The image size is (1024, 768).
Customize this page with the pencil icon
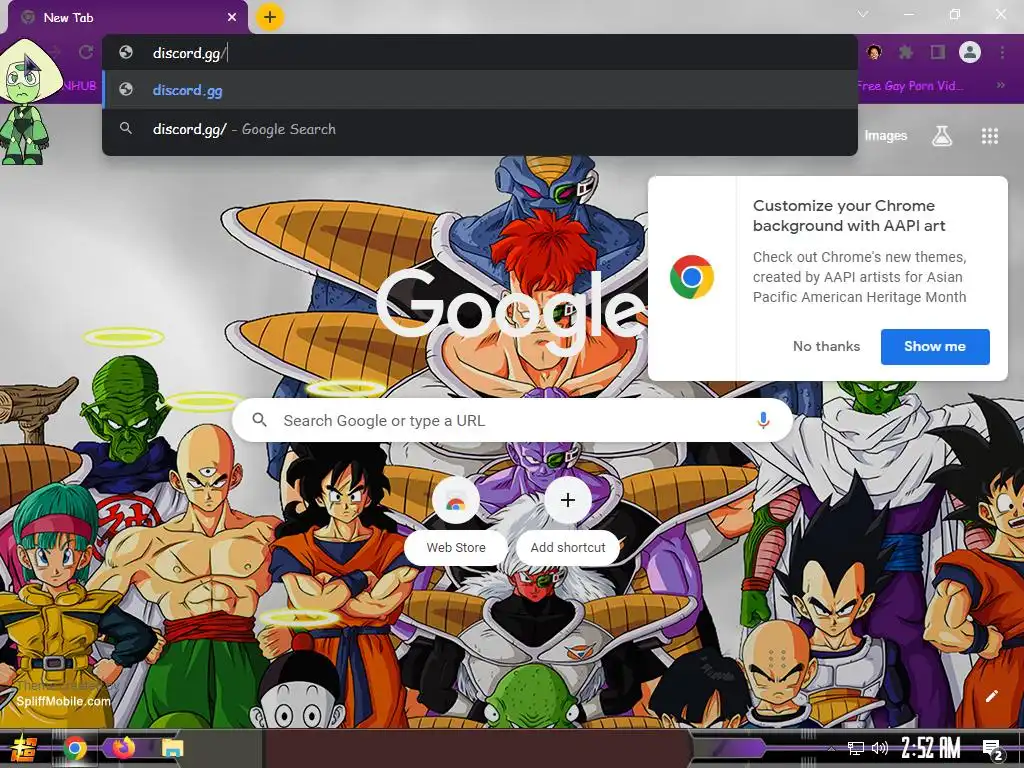[x=991, y=696]
